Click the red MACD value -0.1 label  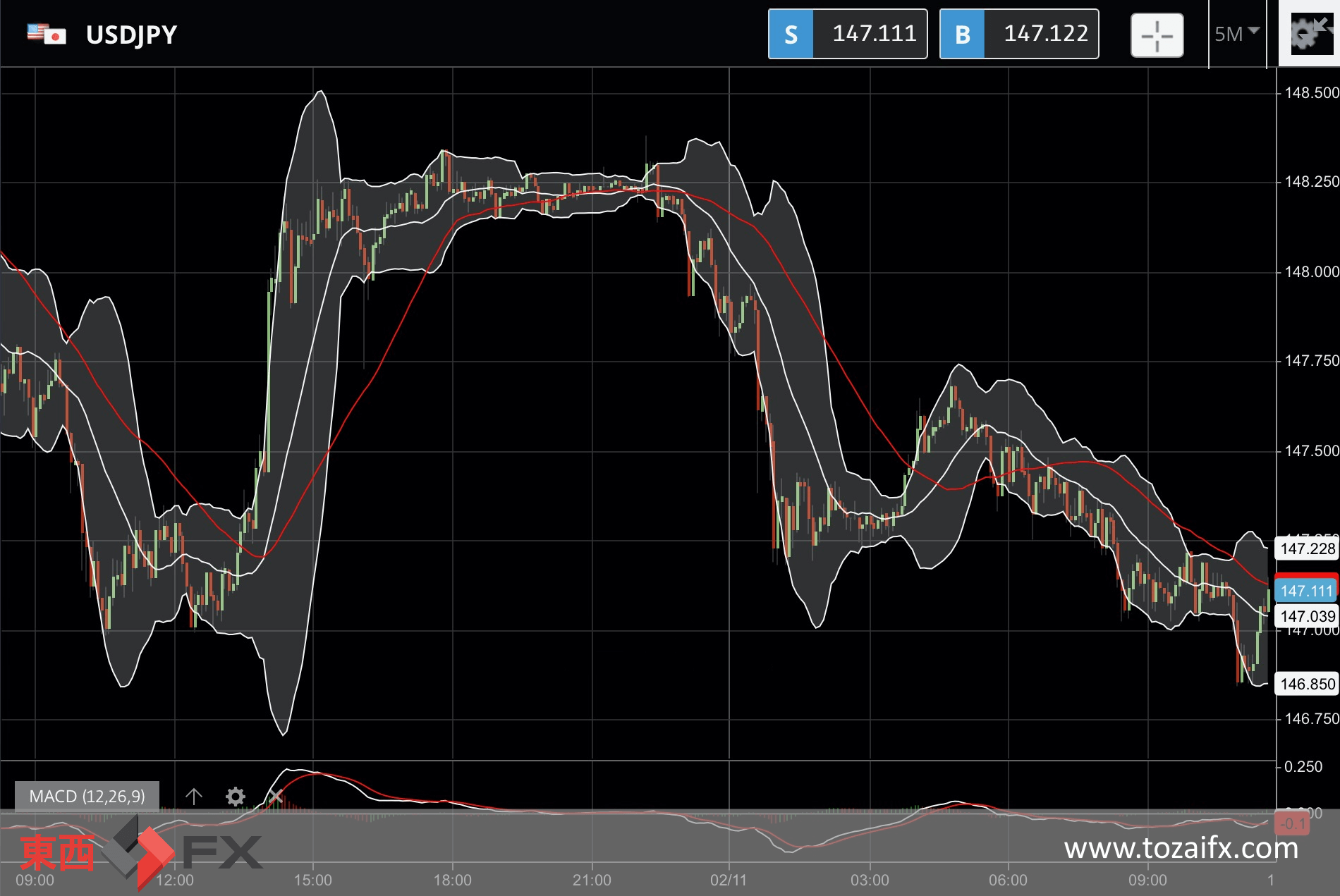click(x=1293, y=823)
